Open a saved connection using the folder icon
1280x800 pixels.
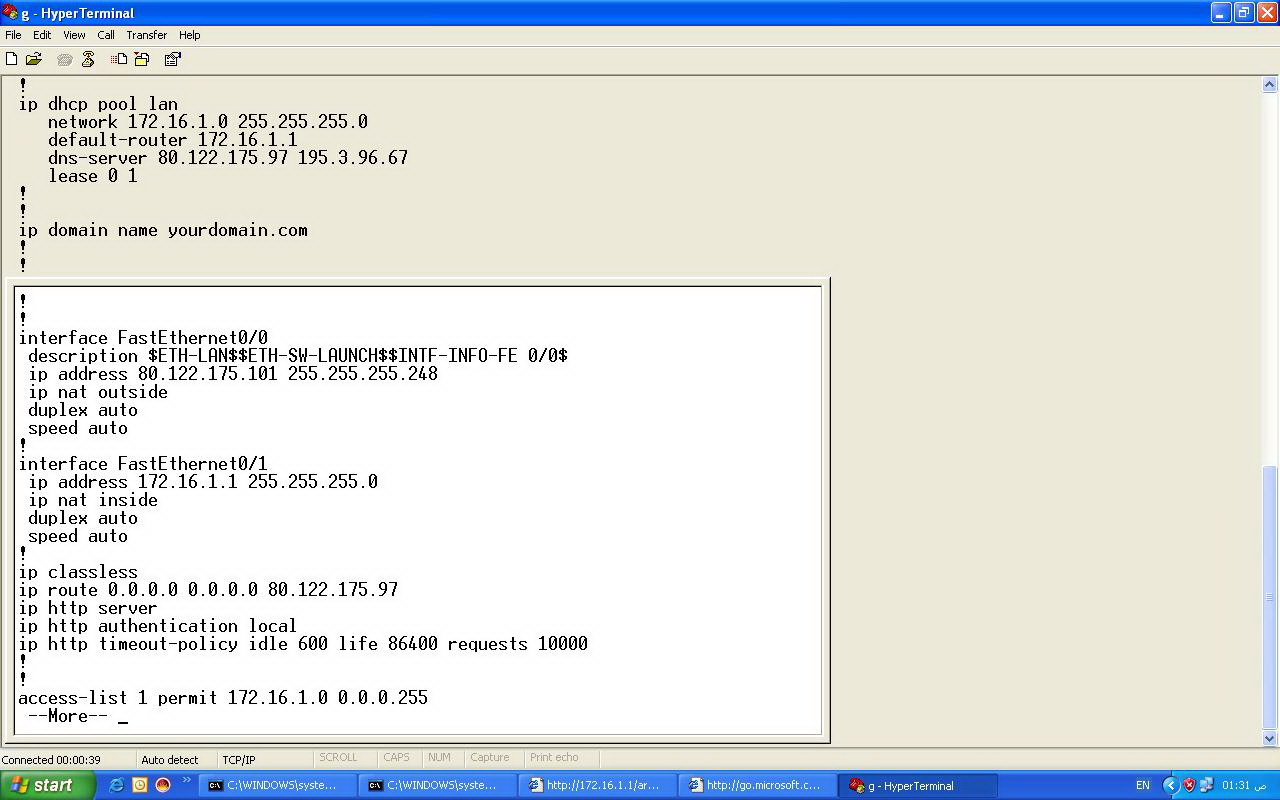click(x=33, y=59)
